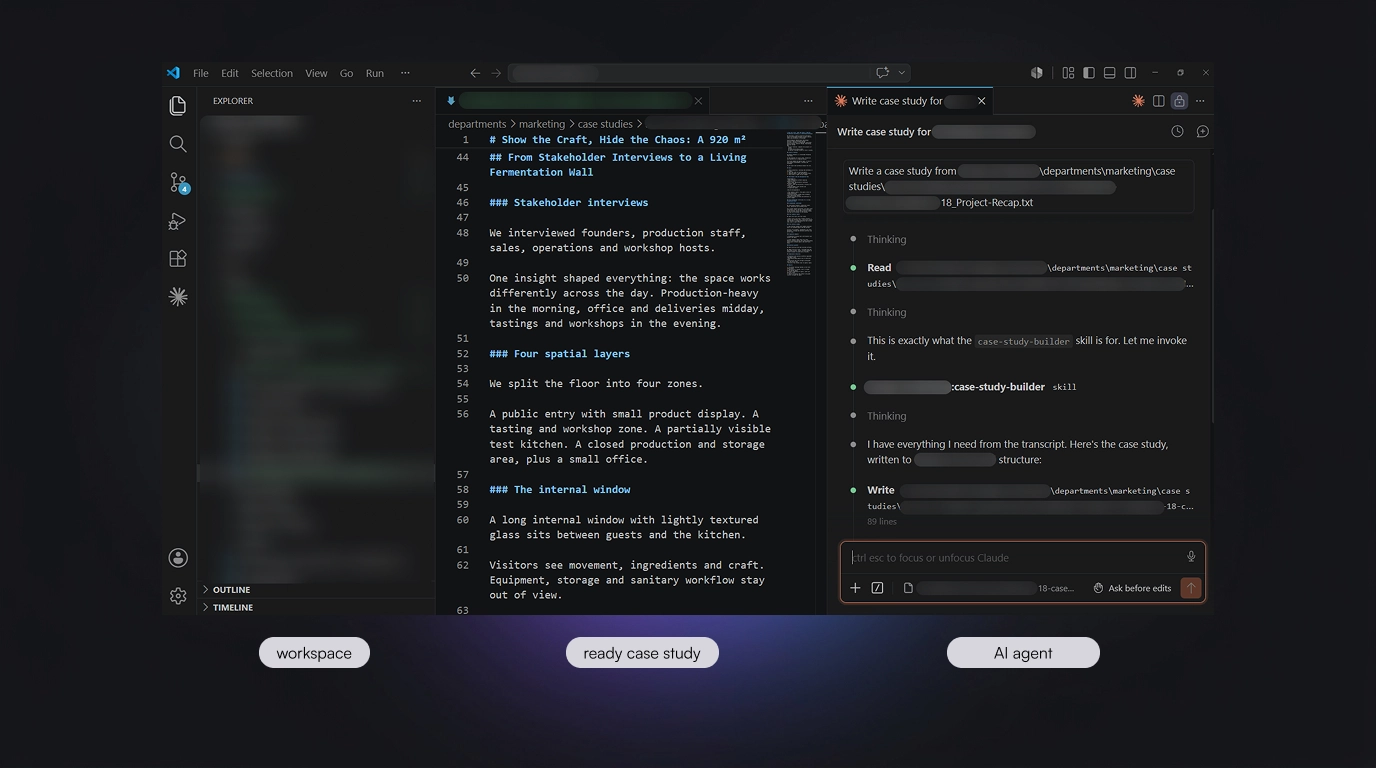The height and width of the screenshot is (768, 1376).
Task: Open the Explorer view in activity bar
Action: 178,106
